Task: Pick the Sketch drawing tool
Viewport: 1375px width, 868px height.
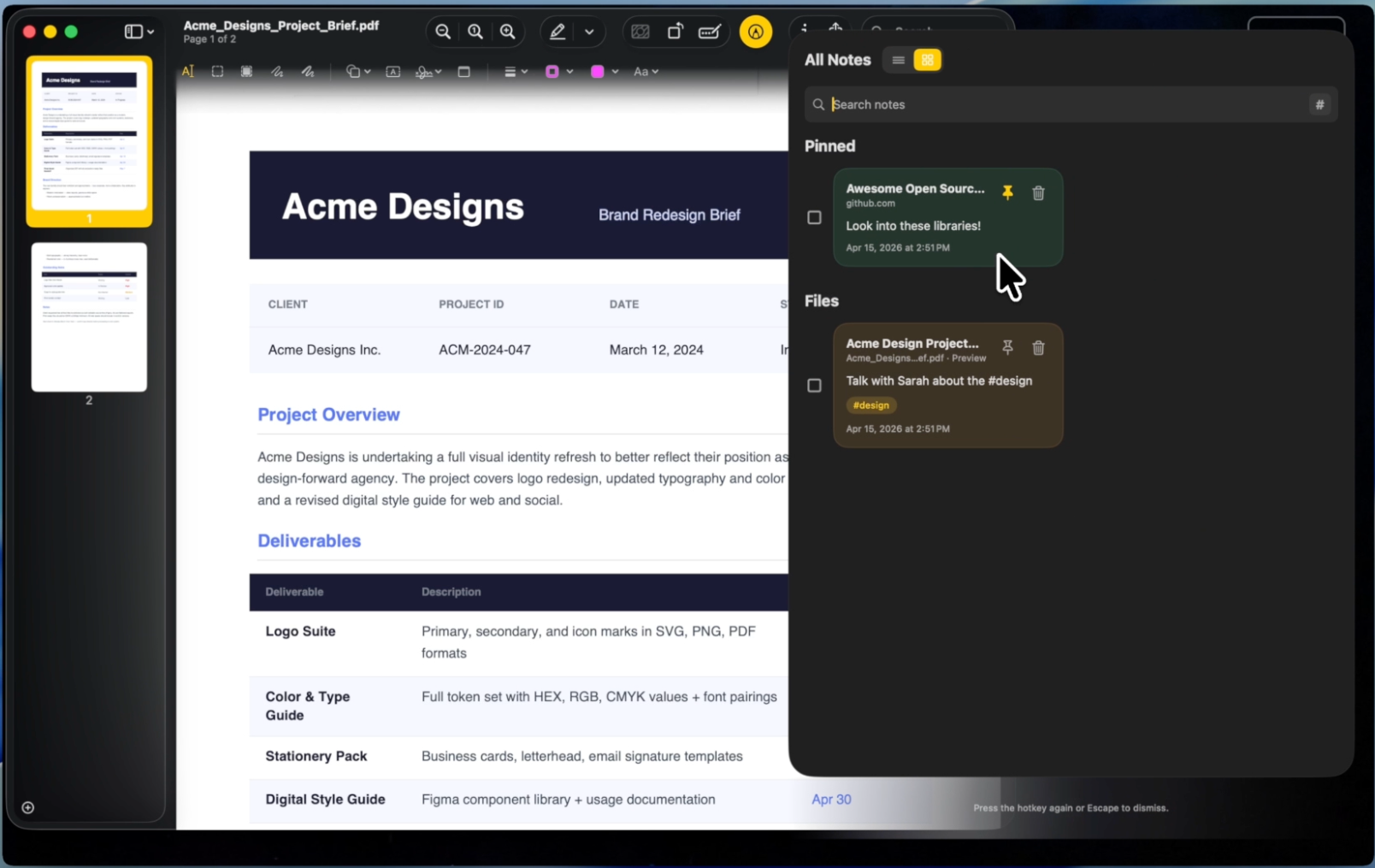Action: click(277, 72)
